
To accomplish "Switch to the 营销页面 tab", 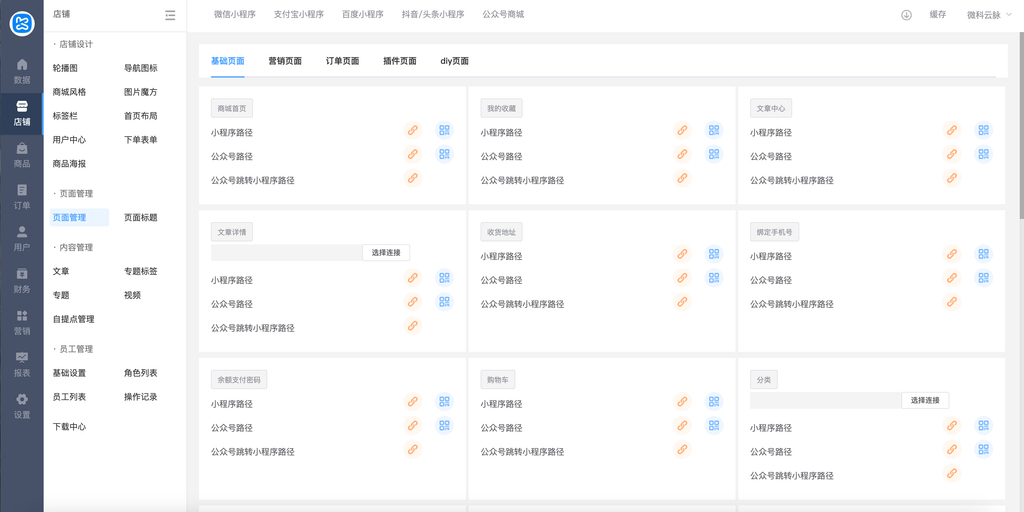I will (x=285, y=61).
